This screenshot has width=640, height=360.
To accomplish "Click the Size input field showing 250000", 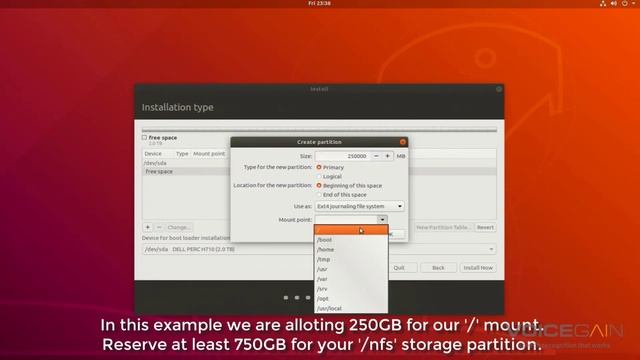I will pyautogui.click(x=342, y=156).
